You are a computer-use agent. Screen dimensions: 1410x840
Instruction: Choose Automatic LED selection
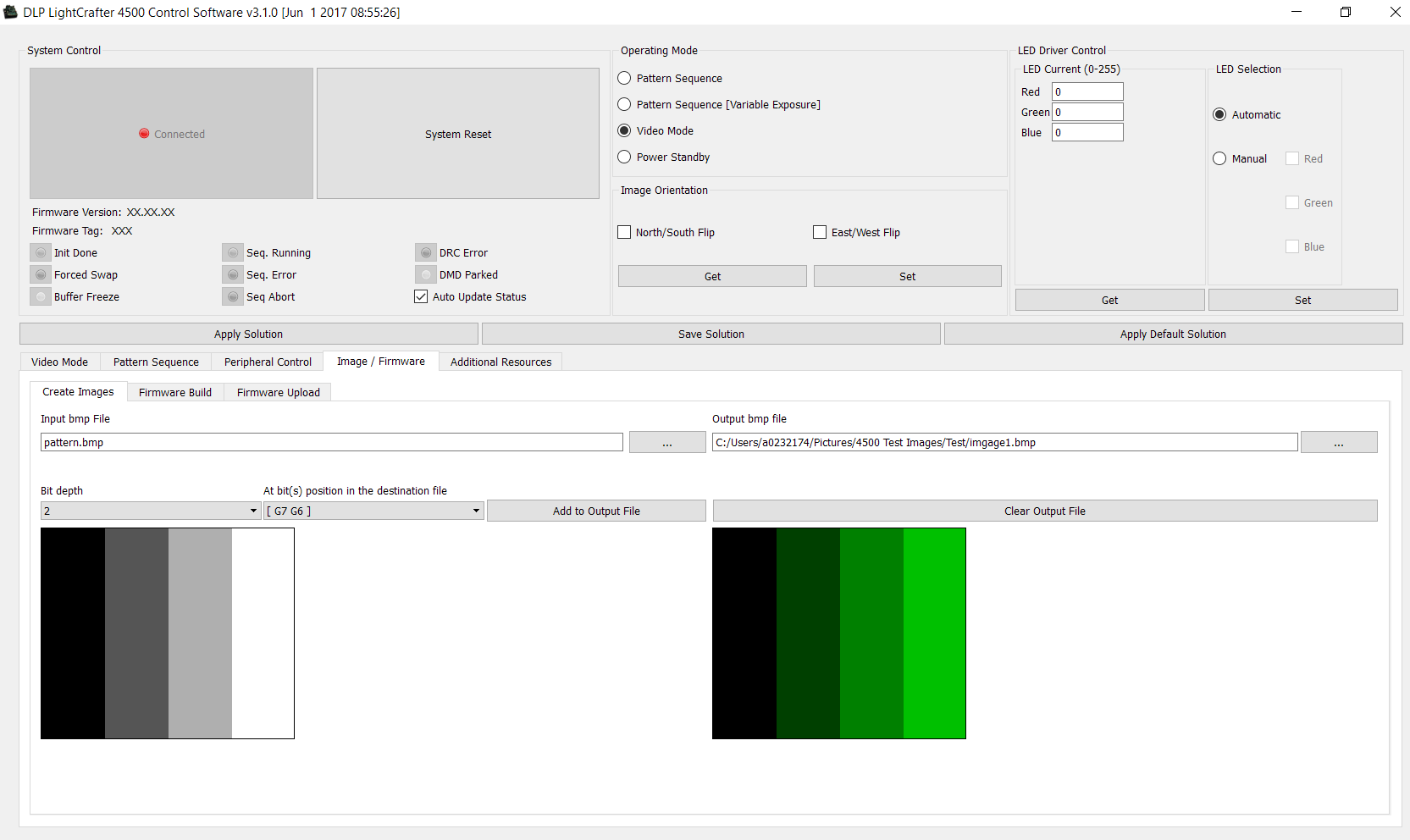(1219, 114)
